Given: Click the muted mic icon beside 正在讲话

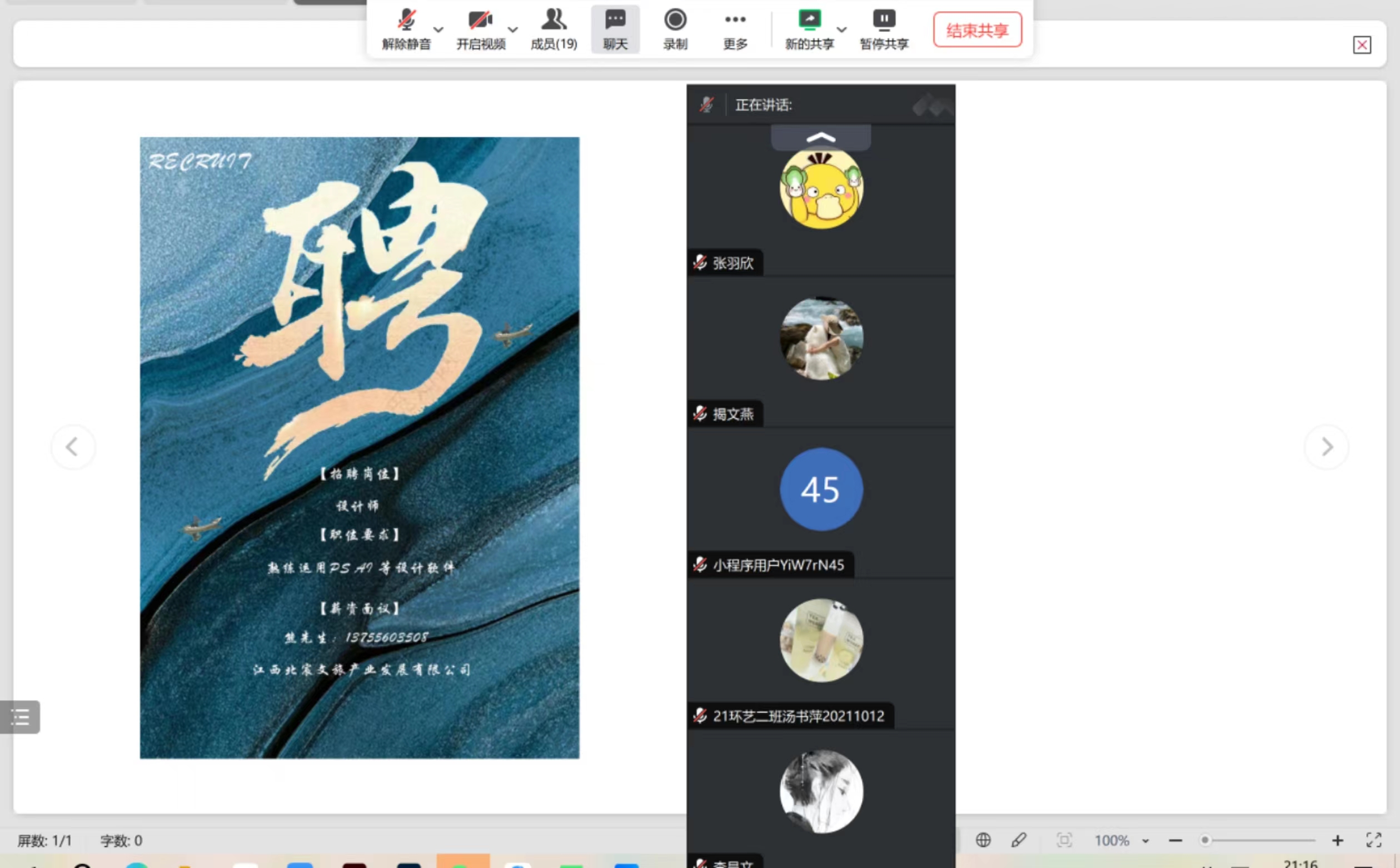Looking at the screenshot, I should tap(706, 104).
